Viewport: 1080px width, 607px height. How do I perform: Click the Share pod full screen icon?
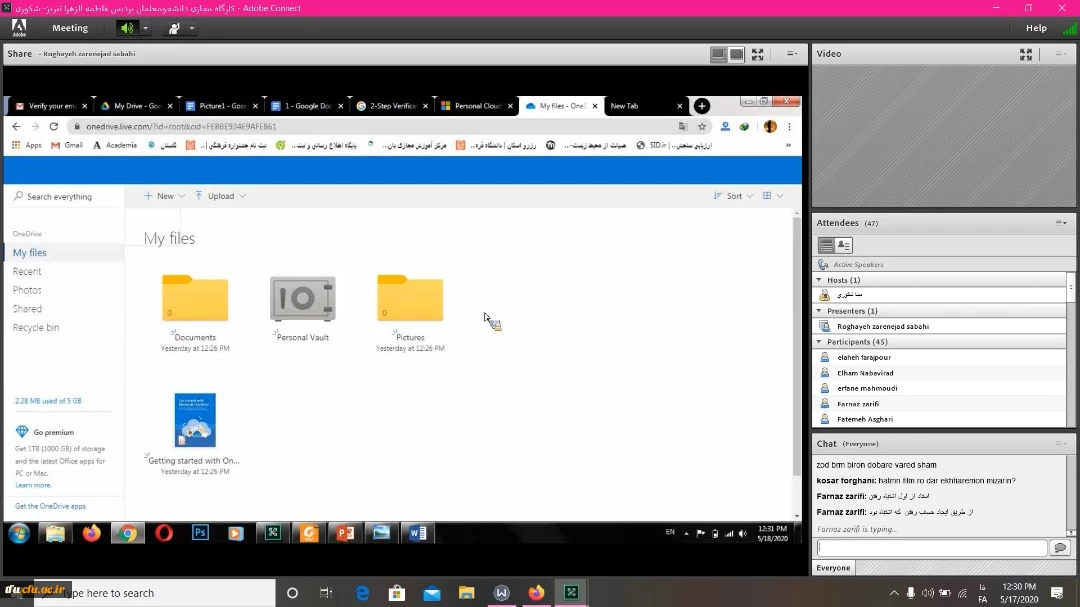pyautogui.click(x=758, y=54)
